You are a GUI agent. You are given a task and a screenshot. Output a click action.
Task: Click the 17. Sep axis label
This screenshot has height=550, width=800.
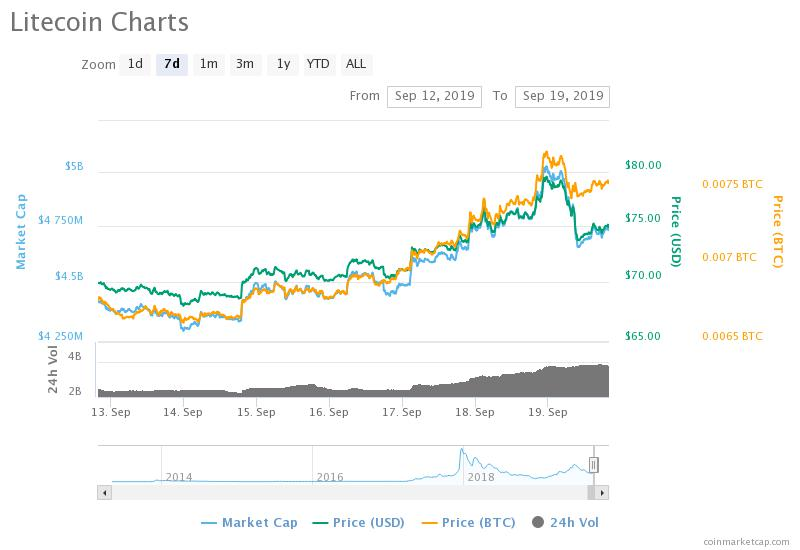[402, 412]
